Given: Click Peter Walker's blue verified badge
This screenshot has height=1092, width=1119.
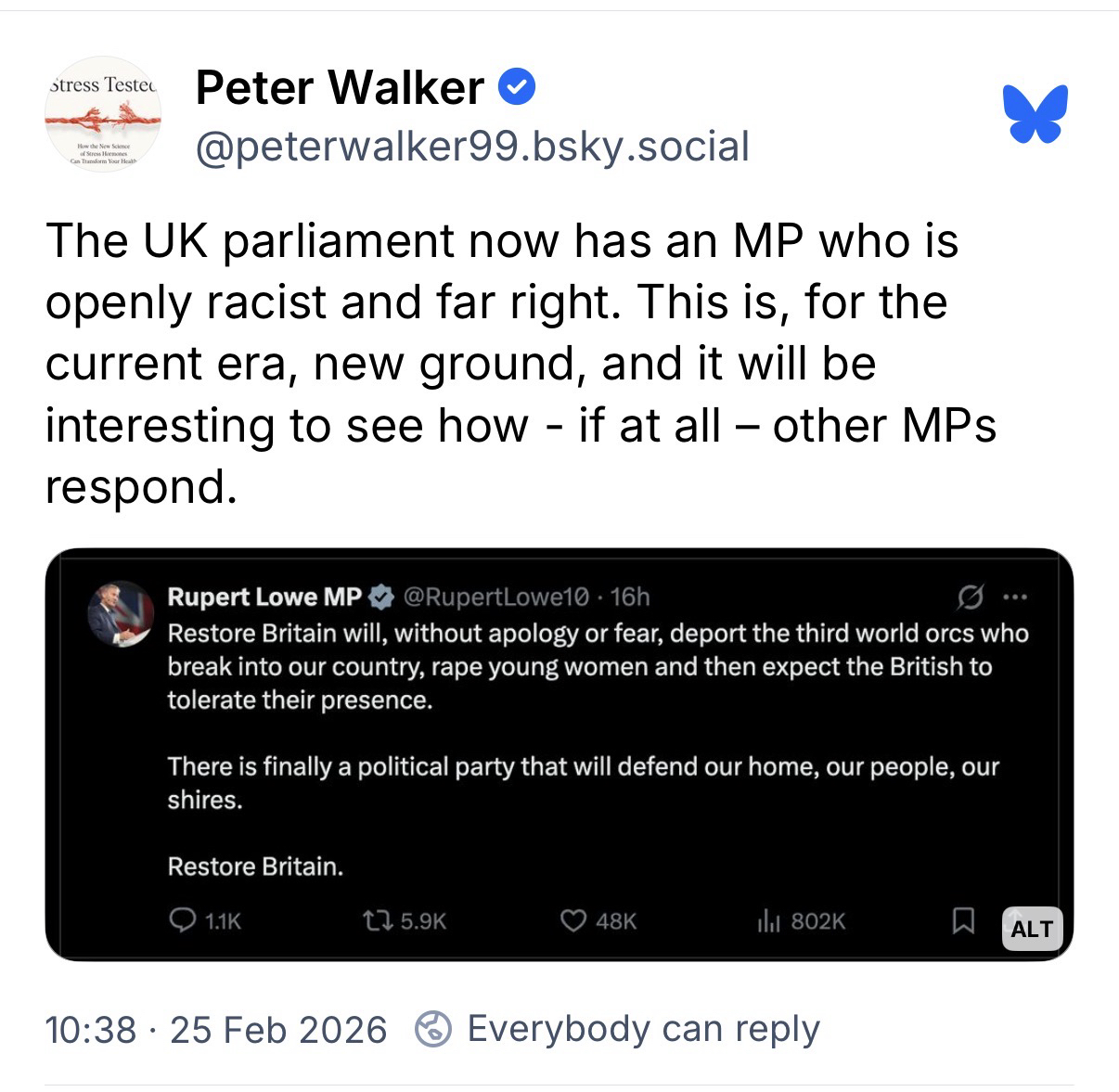Looking at the screenshot, I should coord(517,88).
